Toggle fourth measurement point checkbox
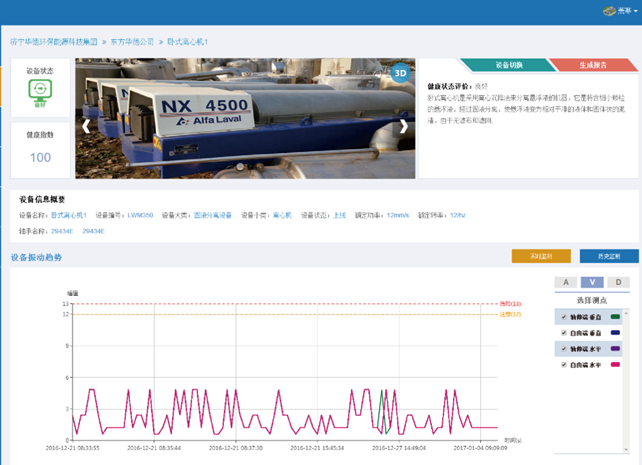 (x=562, y=365)
